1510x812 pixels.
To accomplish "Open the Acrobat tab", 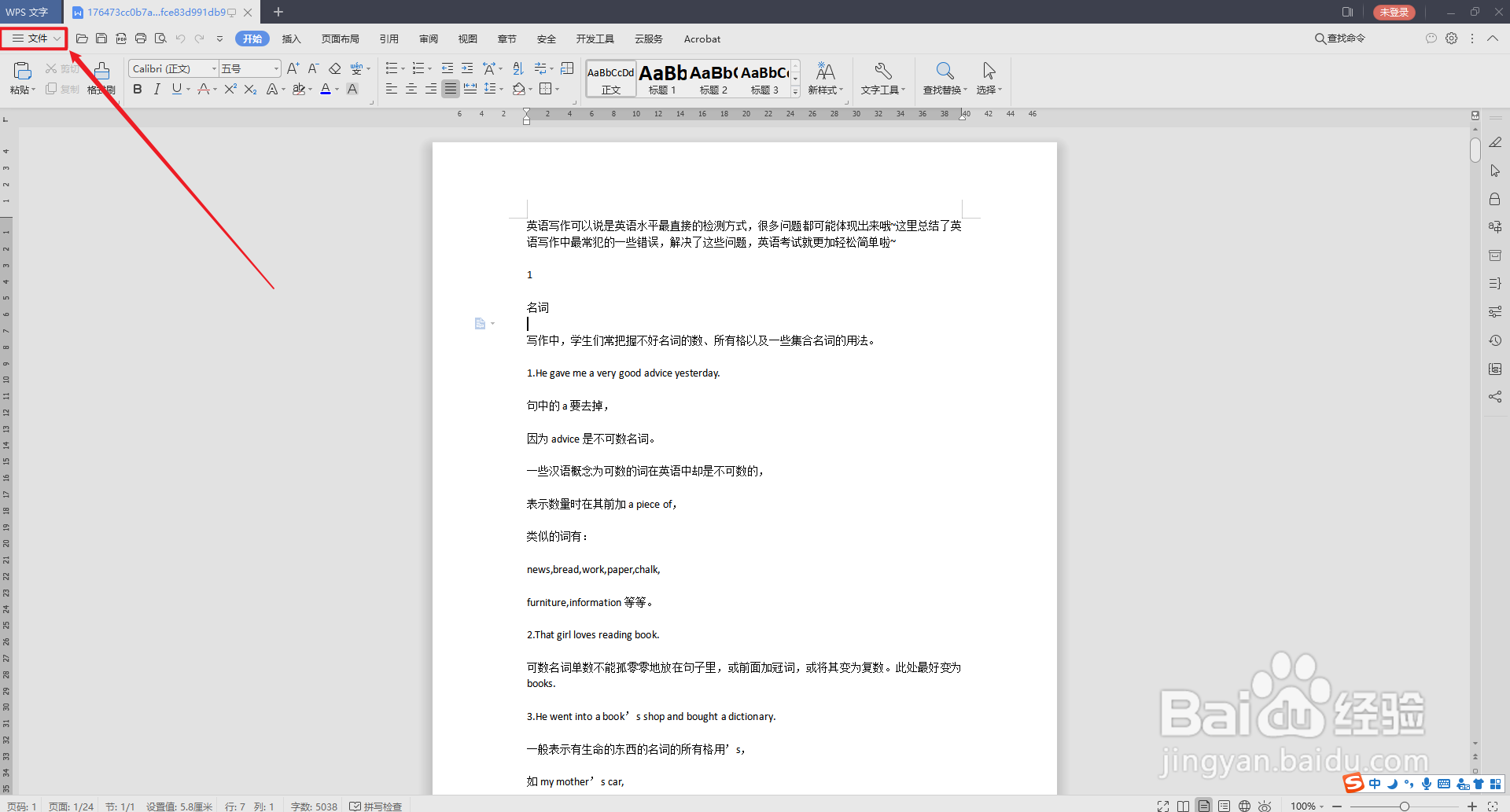I will click(702, 39).
